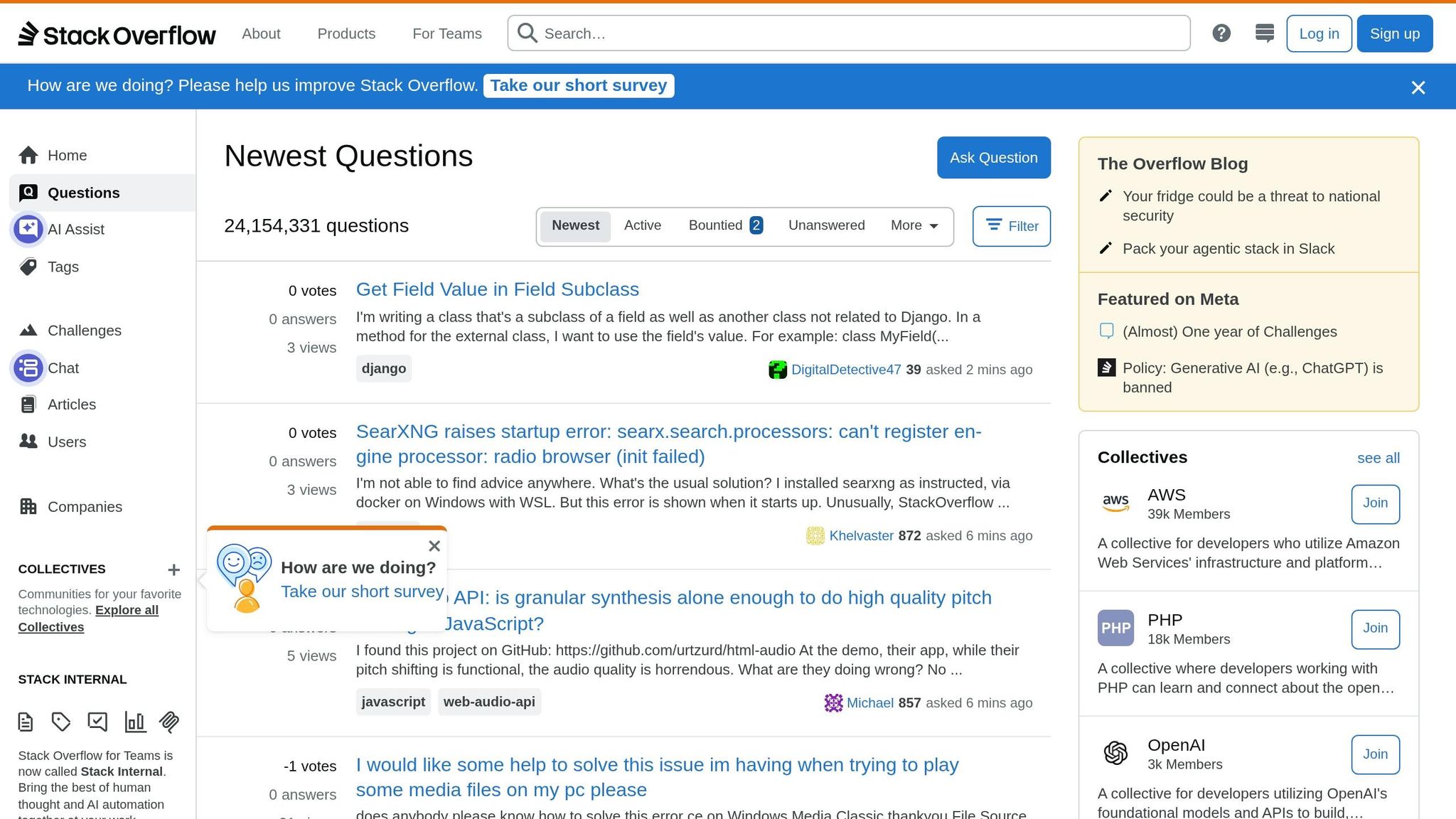Click 'Take our short survey' popup link
The height and width of the screenshot is (819, 1456).
point(363,591)
